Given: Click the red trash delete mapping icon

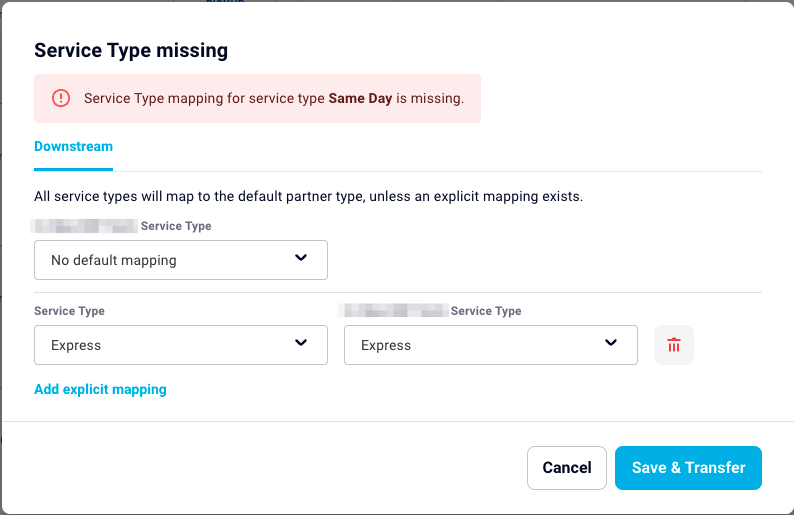Looking at the screenshot, I should pyautogui.click(x=673, y=345).
